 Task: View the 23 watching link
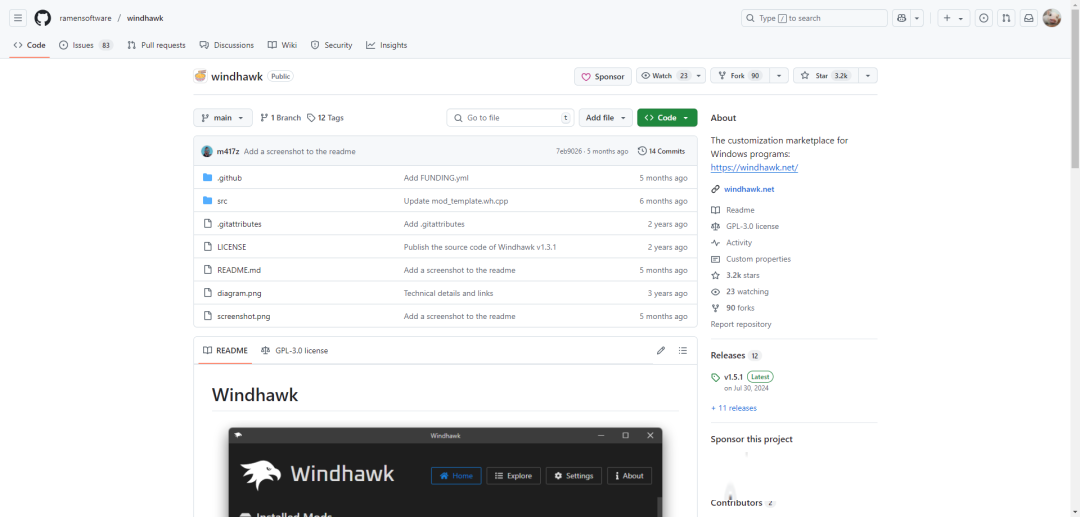(x=740, y=292)
